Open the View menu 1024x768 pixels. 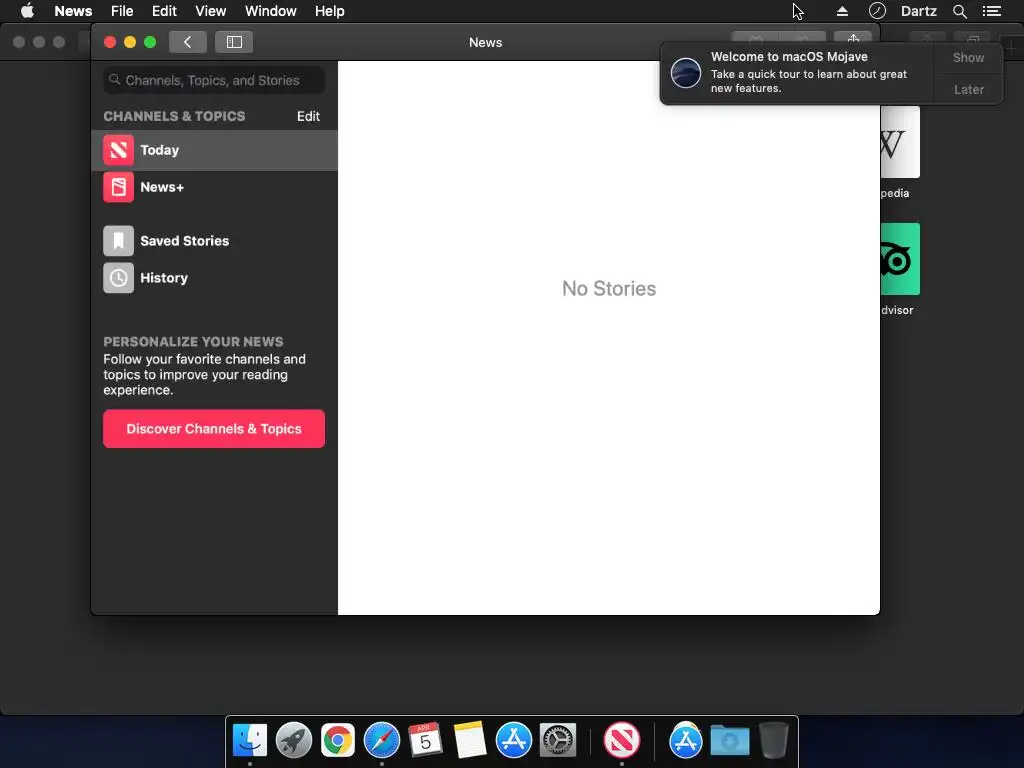(x=210, y=11)
